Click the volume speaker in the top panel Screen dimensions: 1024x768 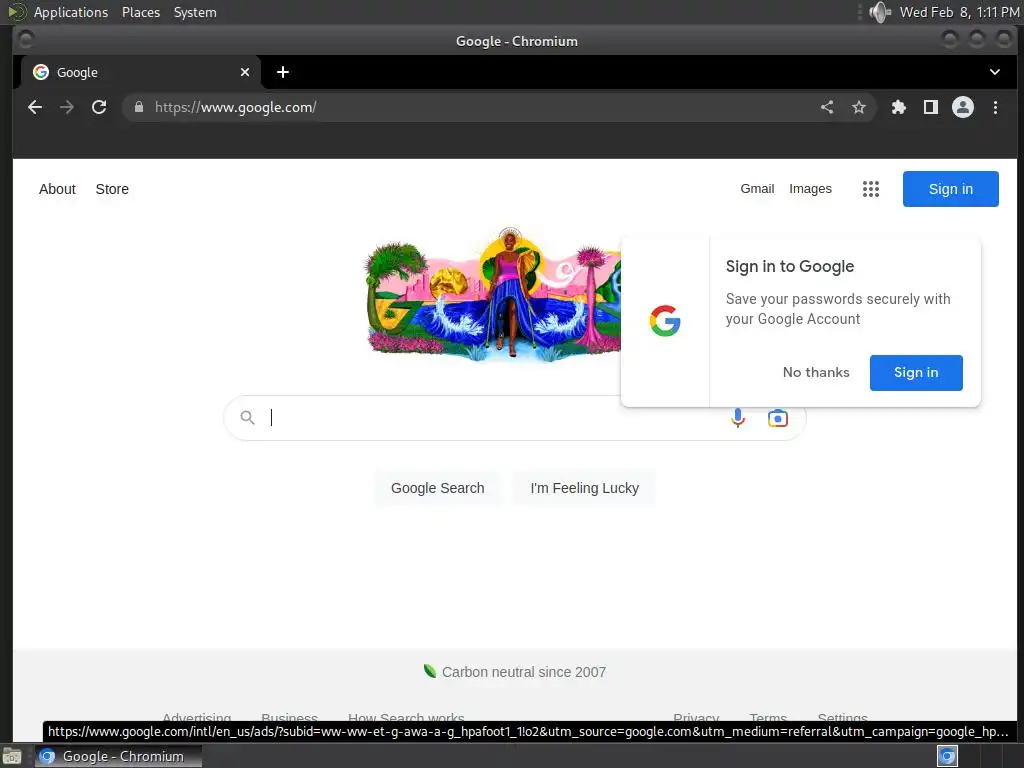click(x=880, y=12)
